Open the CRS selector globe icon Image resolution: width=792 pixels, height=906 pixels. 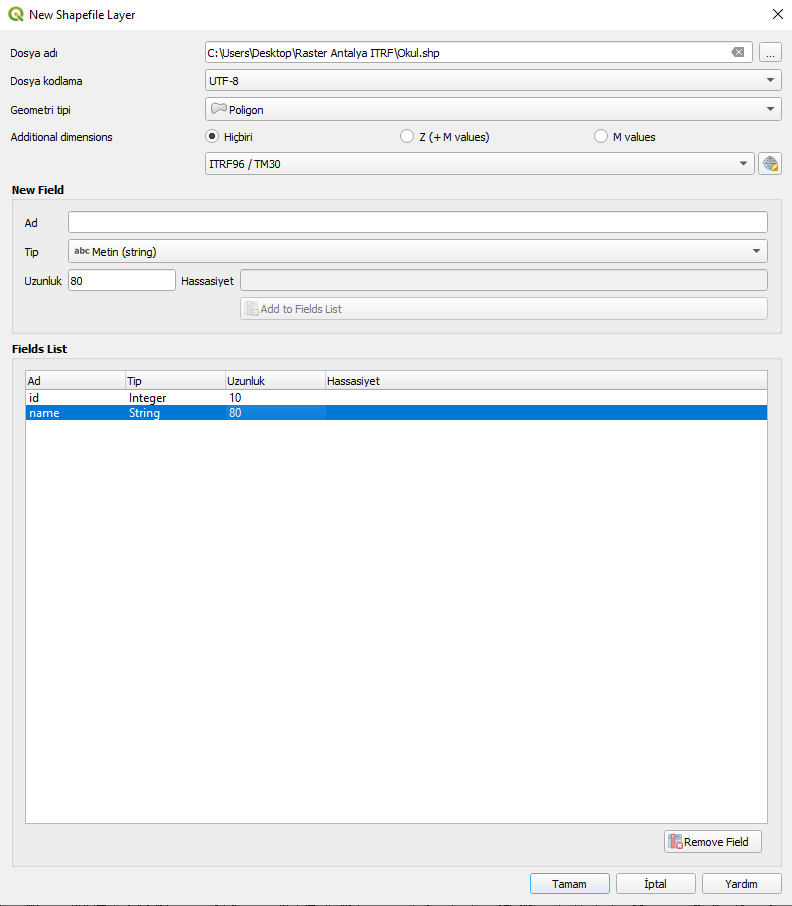click(x=770, y=164)
